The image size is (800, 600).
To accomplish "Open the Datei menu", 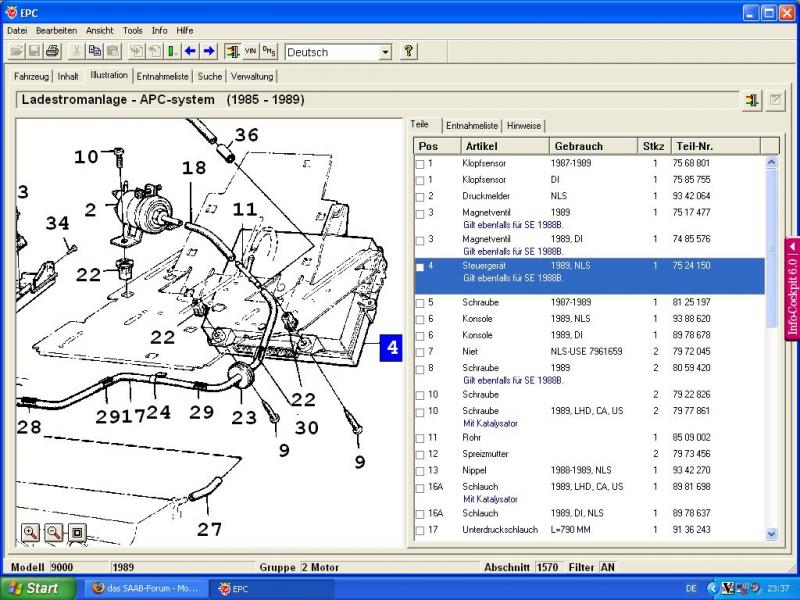I will tap(17, 31).
